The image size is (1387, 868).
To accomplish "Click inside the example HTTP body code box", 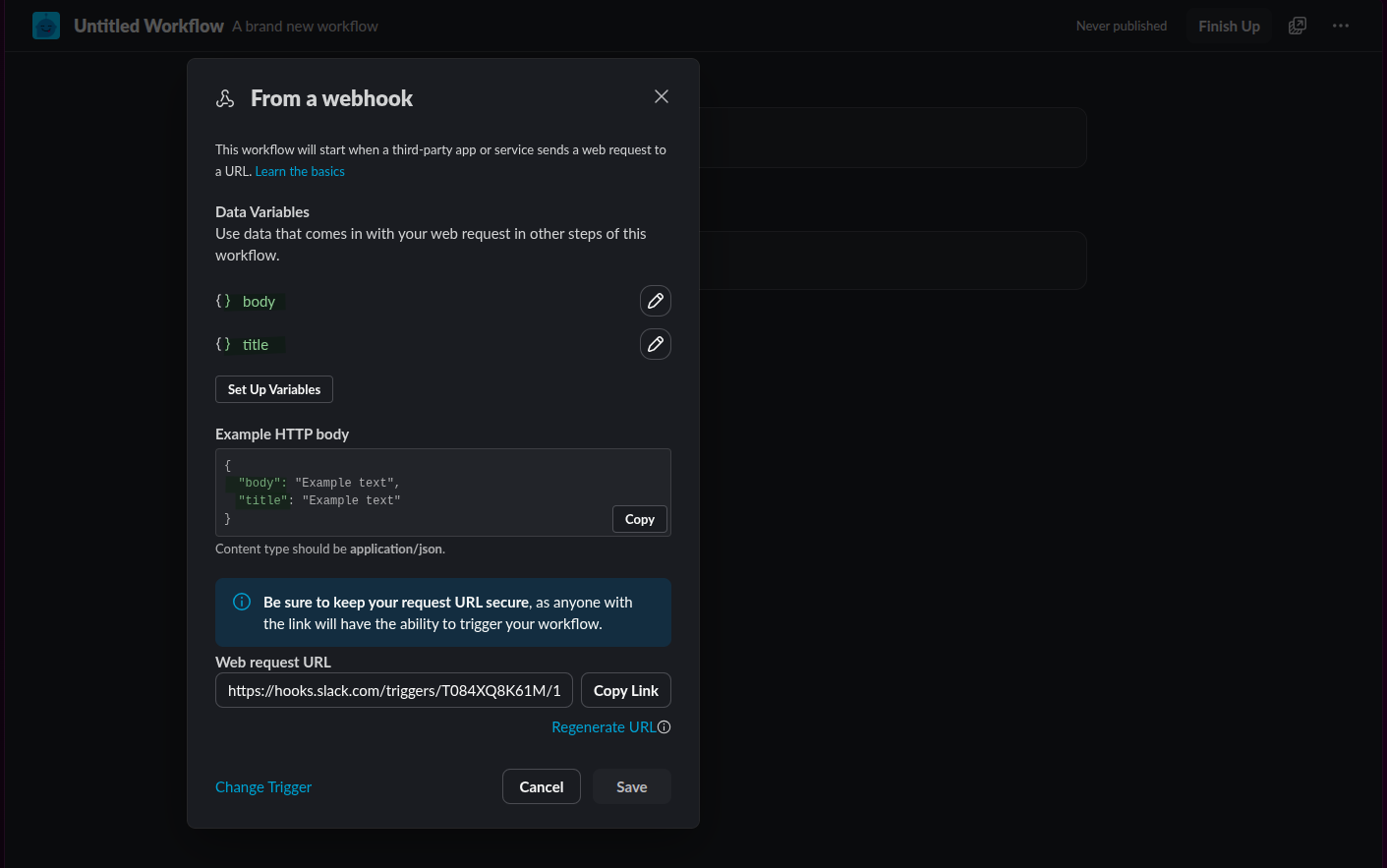I will tap(443, 492).
